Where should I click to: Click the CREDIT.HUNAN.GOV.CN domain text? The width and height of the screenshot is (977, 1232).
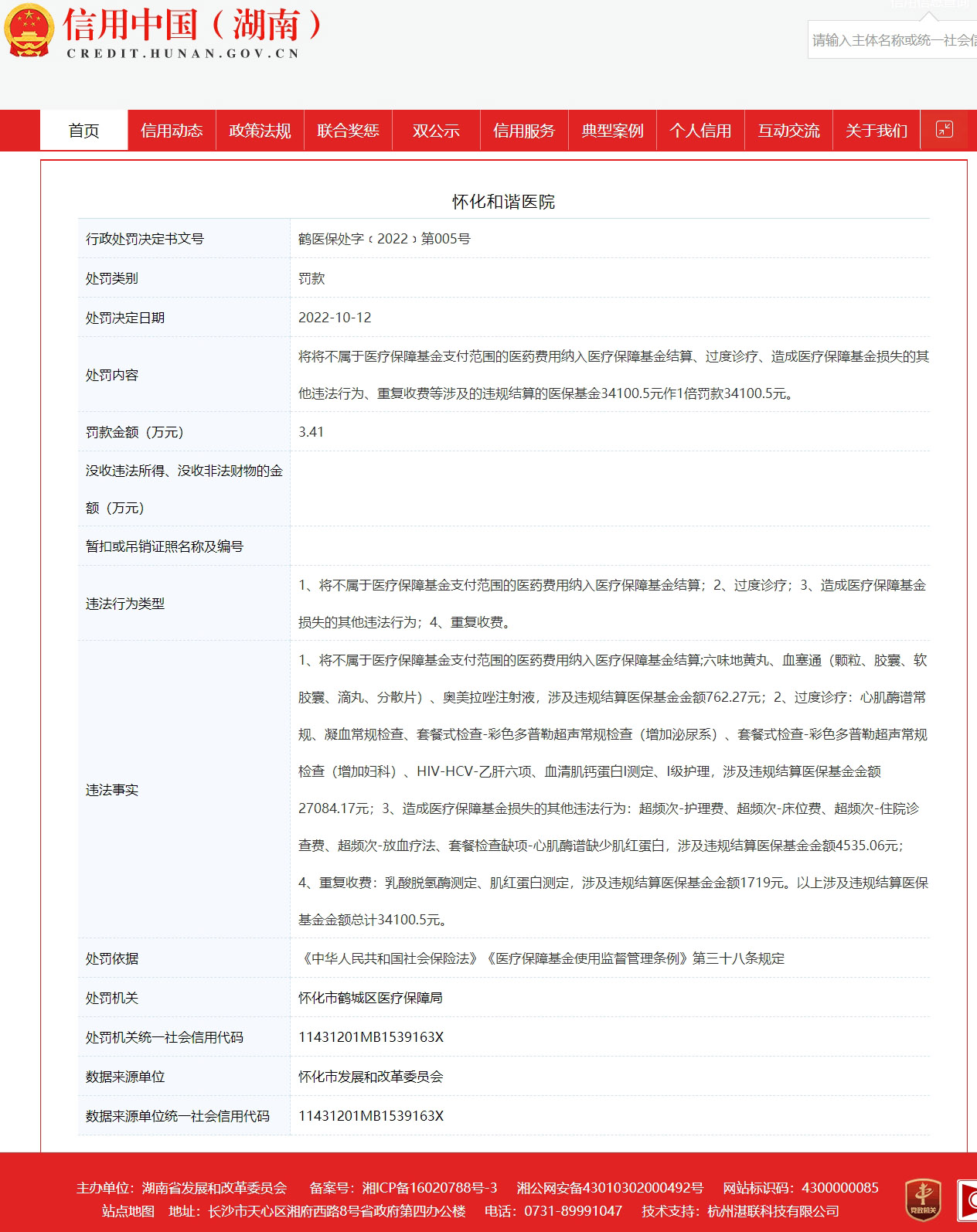pyautogui.click(x=183, y=53)
